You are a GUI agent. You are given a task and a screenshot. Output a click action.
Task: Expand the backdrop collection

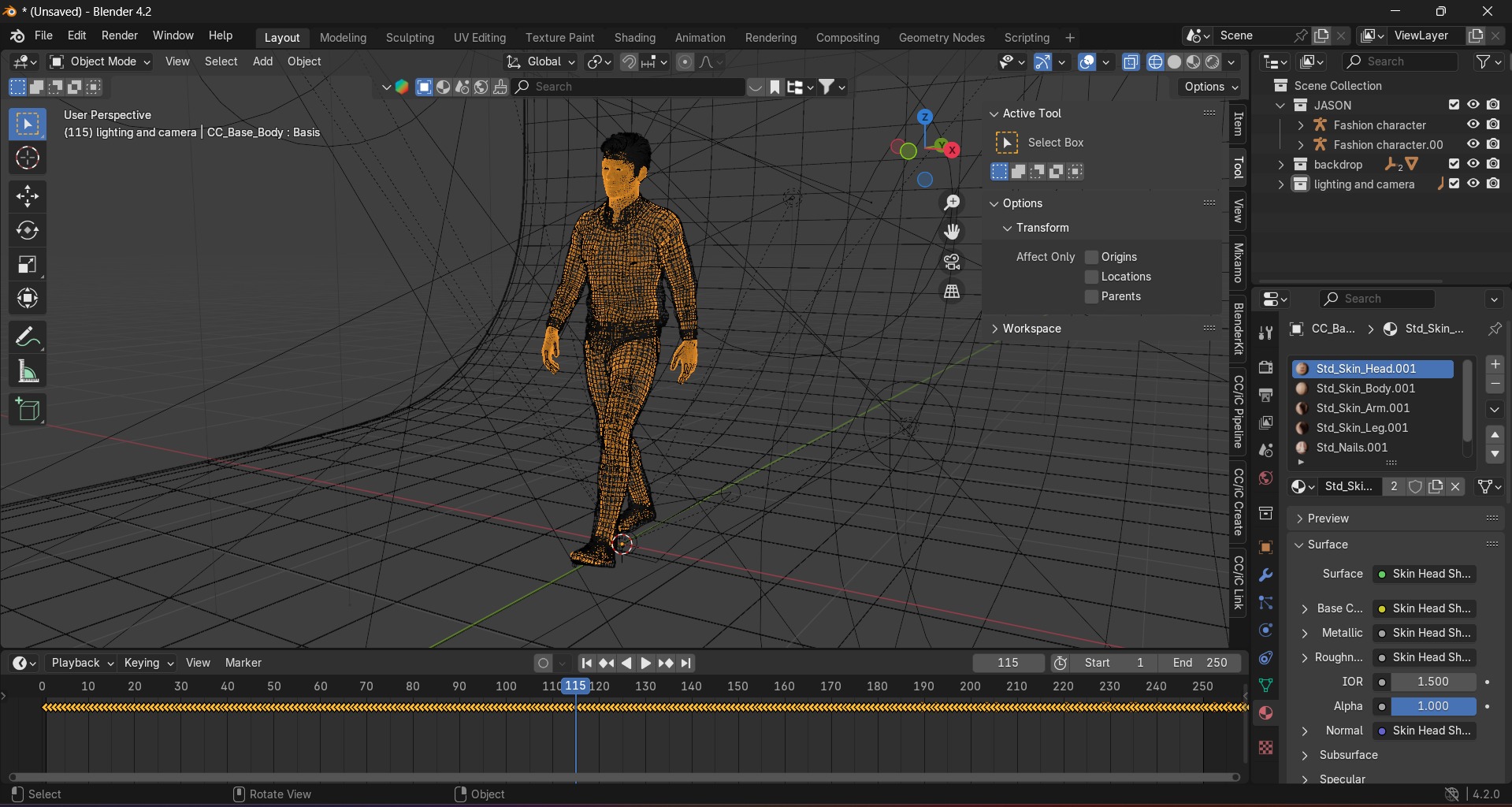click(x=1280, y=165)
